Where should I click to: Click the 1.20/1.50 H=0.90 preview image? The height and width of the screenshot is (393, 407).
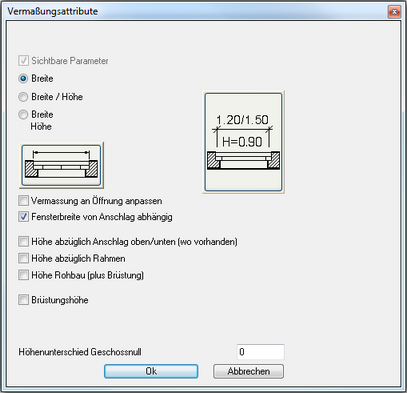point(243,142)
